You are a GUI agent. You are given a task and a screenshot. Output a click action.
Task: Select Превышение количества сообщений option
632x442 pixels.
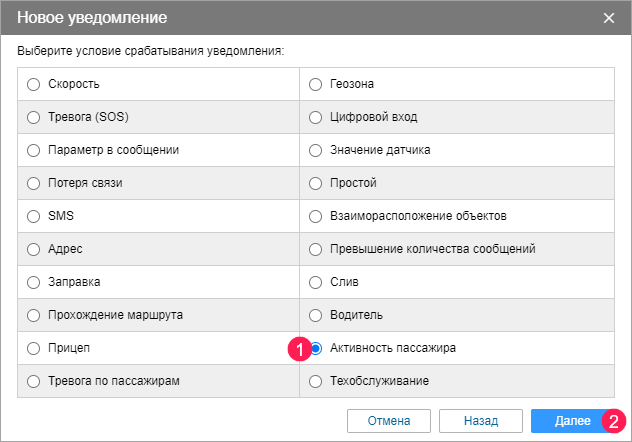(316, 249)
